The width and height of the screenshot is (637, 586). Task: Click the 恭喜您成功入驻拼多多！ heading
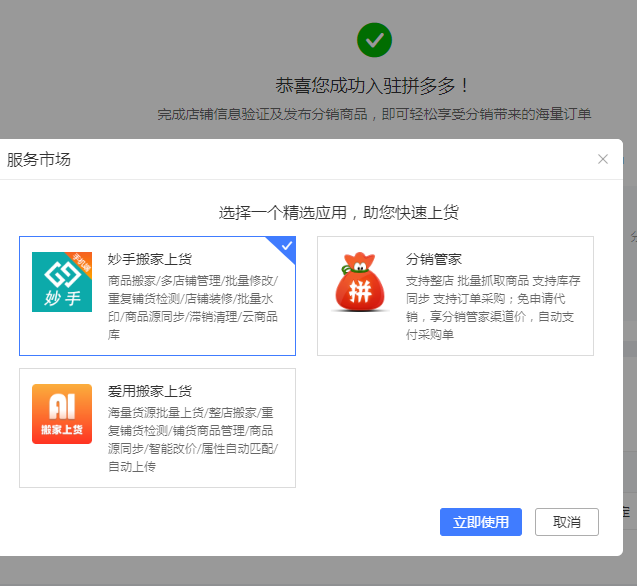pos(373,86)
